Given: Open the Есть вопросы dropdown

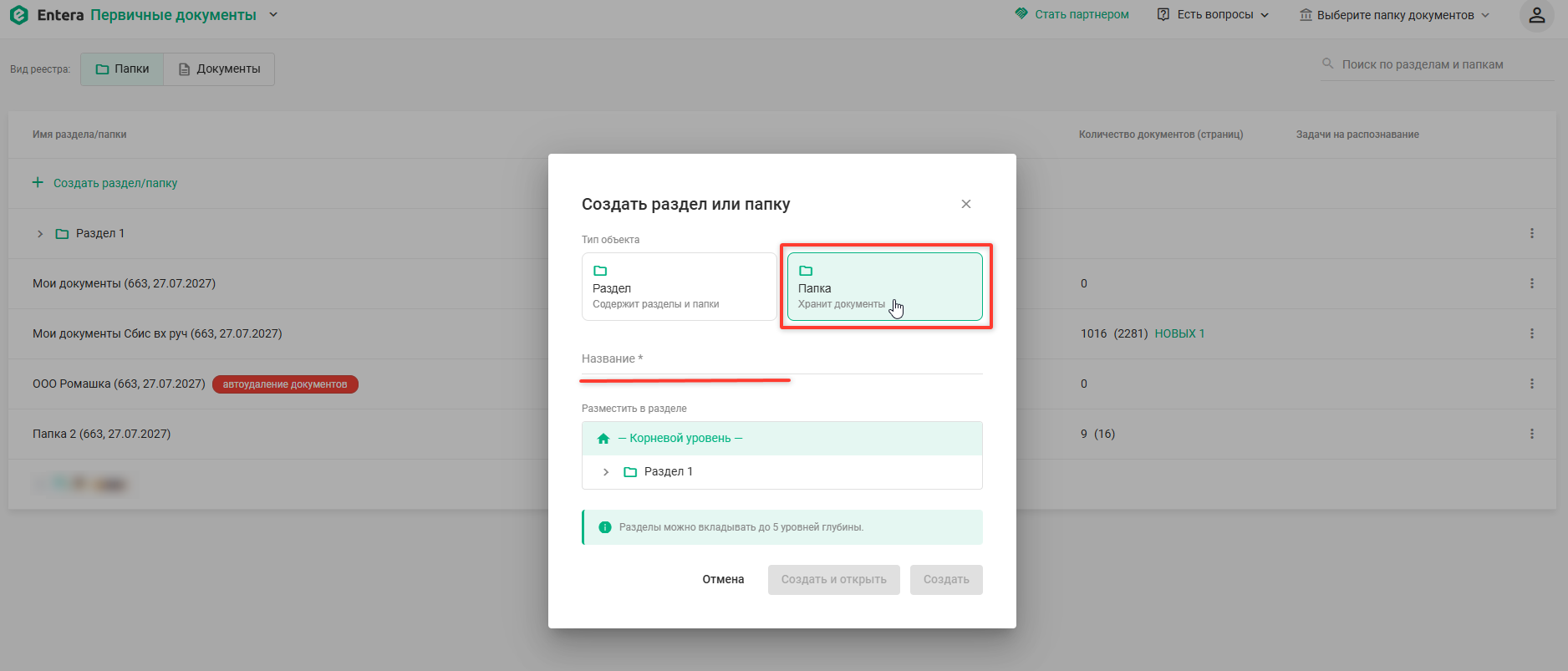Looking at the screenshot, I should point(1214,15).
